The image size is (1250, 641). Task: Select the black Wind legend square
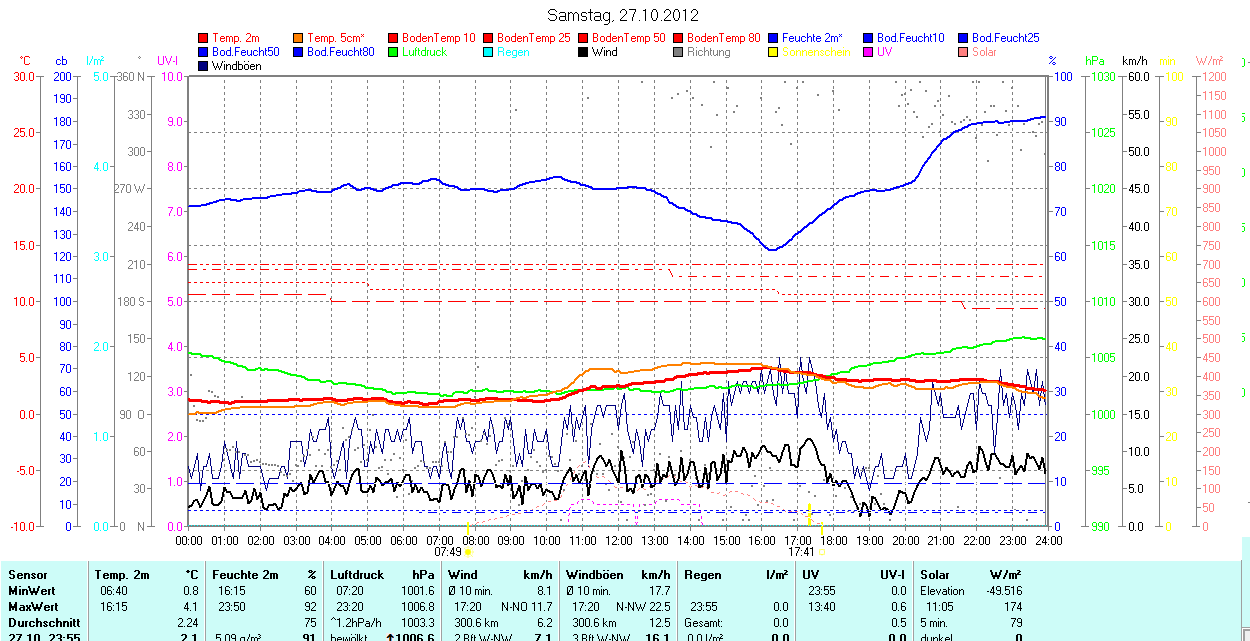pos(584,52)
